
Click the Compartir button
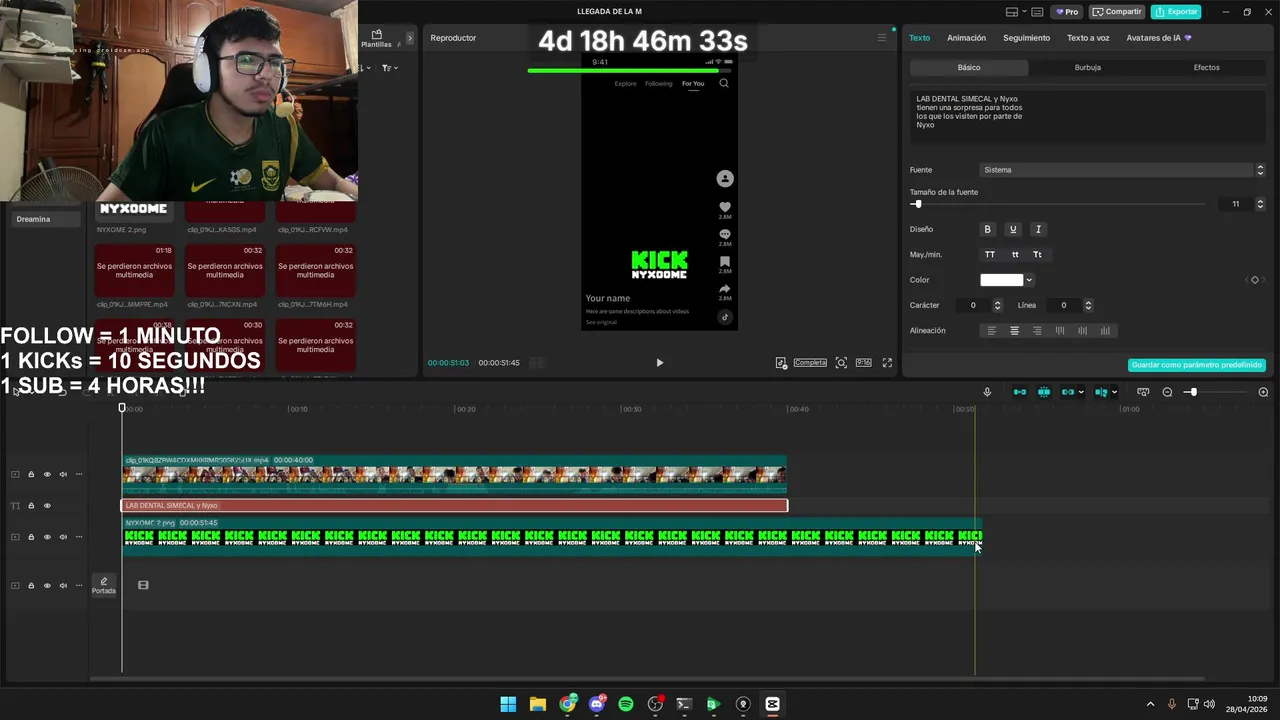pyautogui.click(x=1117, y=12)
